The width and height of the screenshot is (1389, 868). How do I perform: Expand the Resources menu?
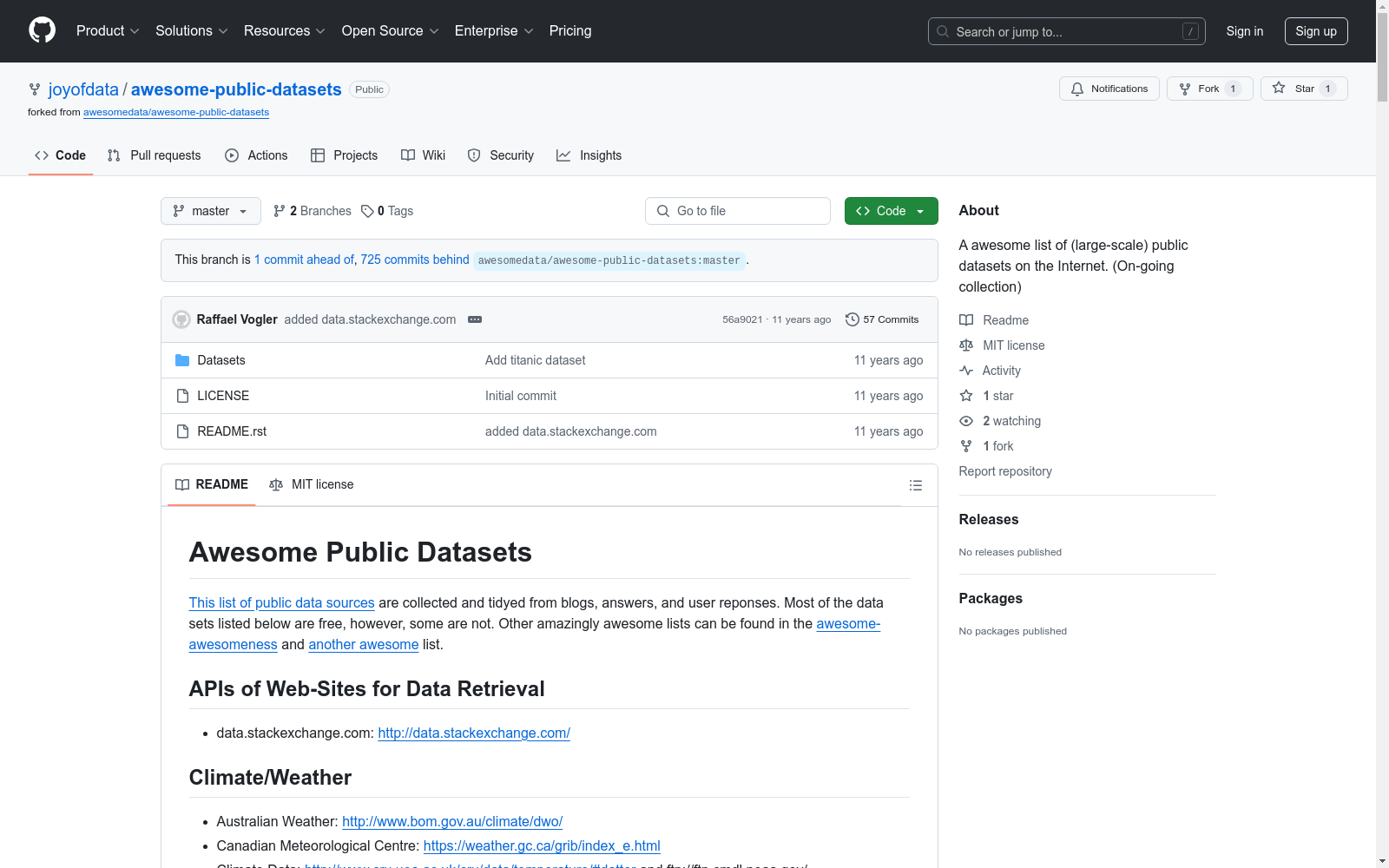pos(285,31)
